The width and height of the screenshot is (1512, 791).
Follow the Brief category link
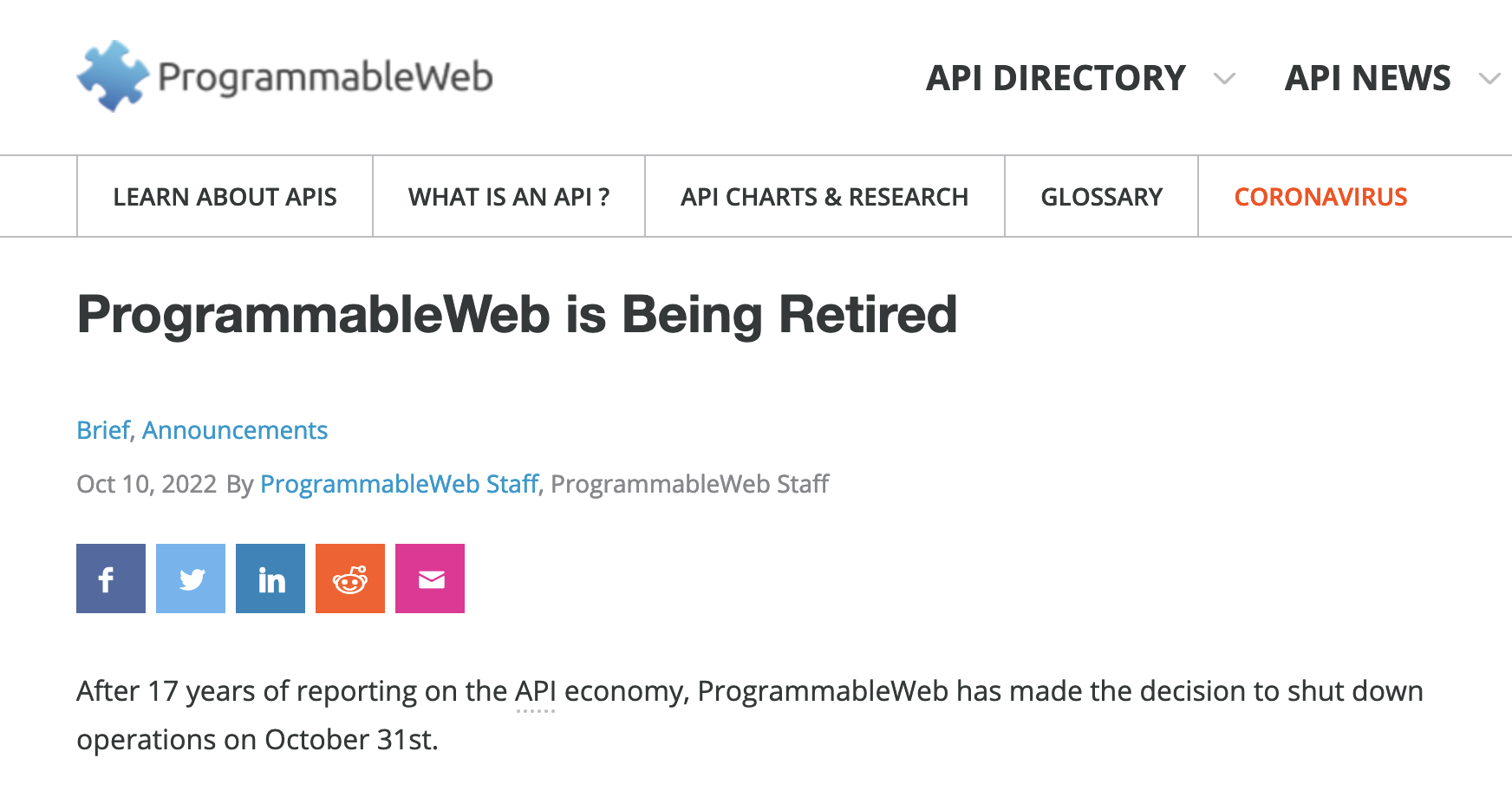point(101,429)
